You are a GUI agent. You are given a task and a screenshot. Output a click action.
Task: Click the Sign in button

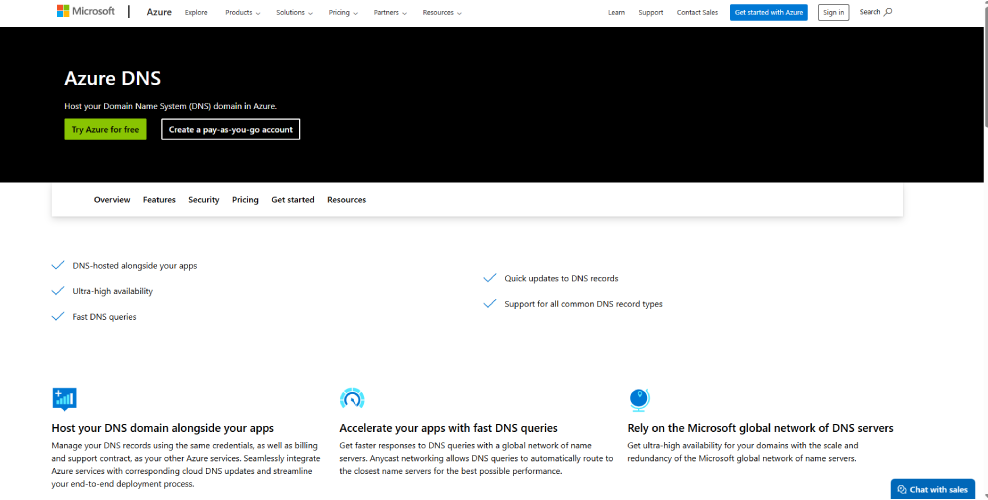click(x=832, y=12)
